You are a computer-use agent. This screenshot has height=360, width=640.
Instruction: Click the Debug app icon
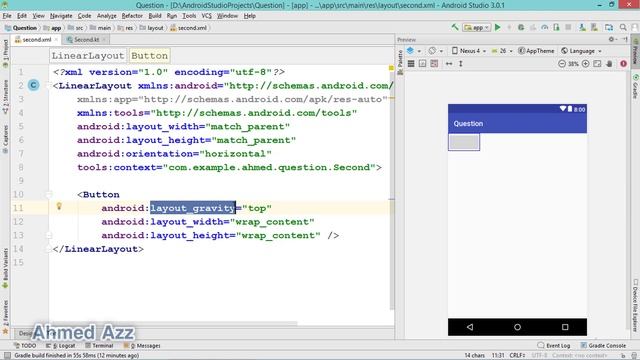[x=521, y=27]
